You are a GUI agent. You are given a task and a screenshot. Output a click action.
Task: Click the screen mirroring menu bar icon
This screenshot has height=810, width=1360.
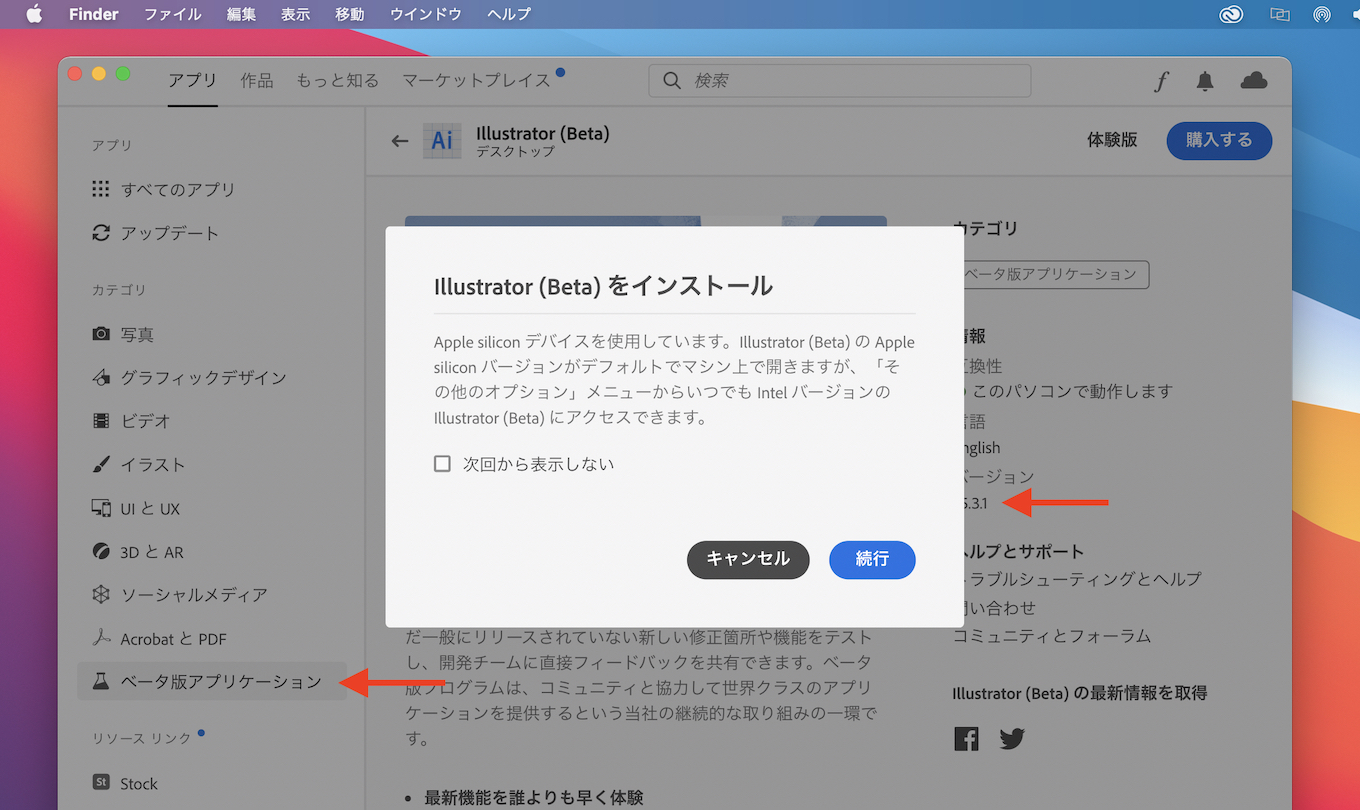click(x=1279, y=14)
